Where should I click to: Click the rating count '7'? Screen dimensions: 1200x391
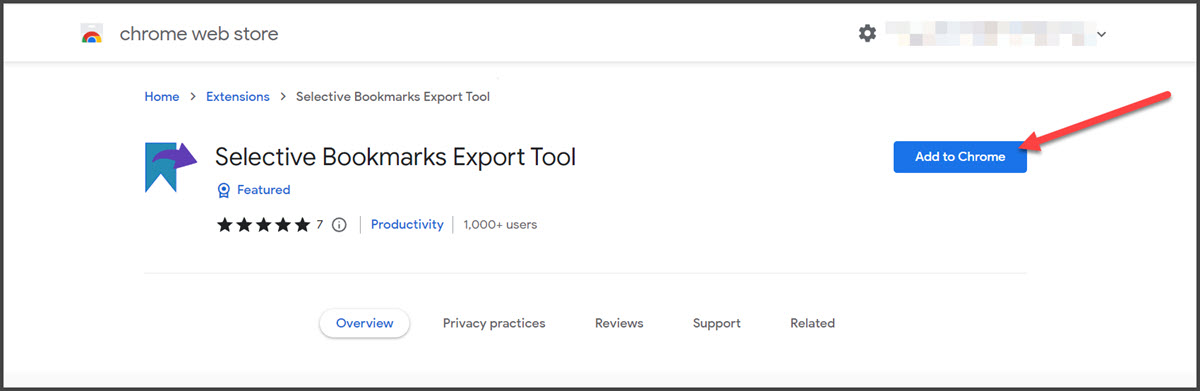(320, 225)
